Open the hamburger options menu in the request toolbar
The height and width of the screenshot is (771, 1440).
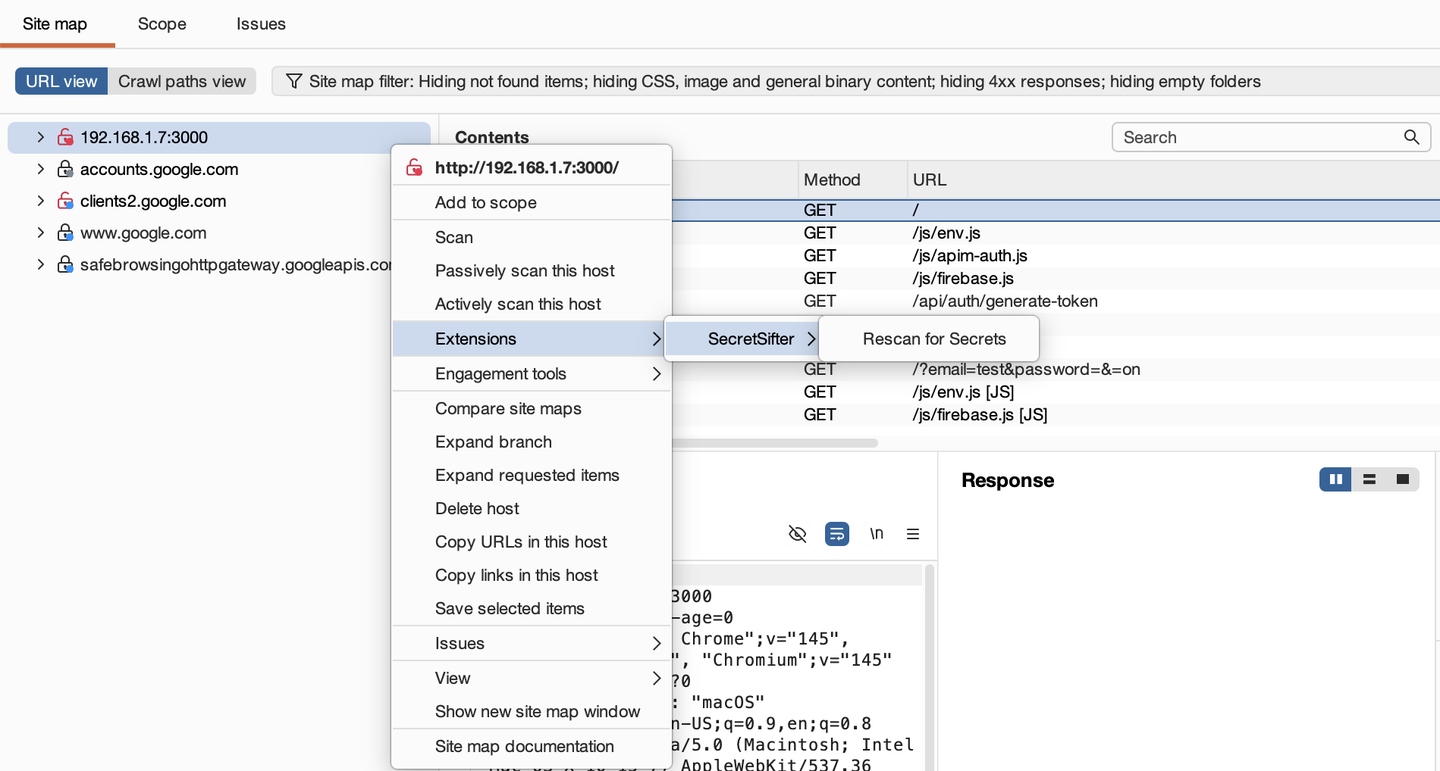913,534
